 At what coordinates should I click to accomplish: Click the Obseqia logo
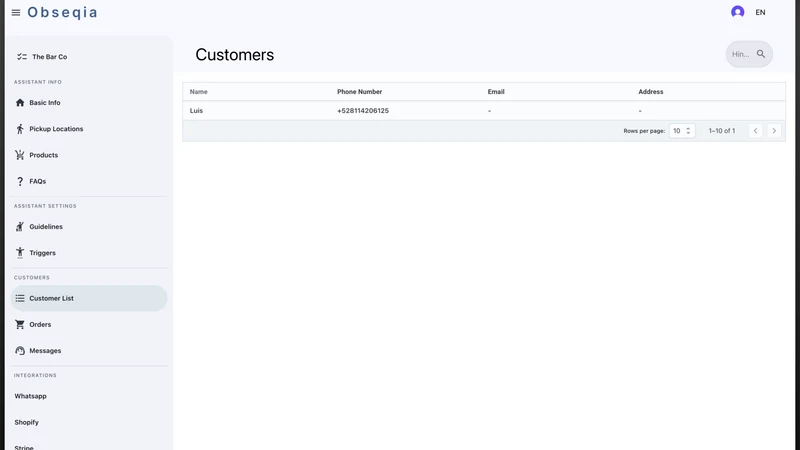[x=62, y=12]
